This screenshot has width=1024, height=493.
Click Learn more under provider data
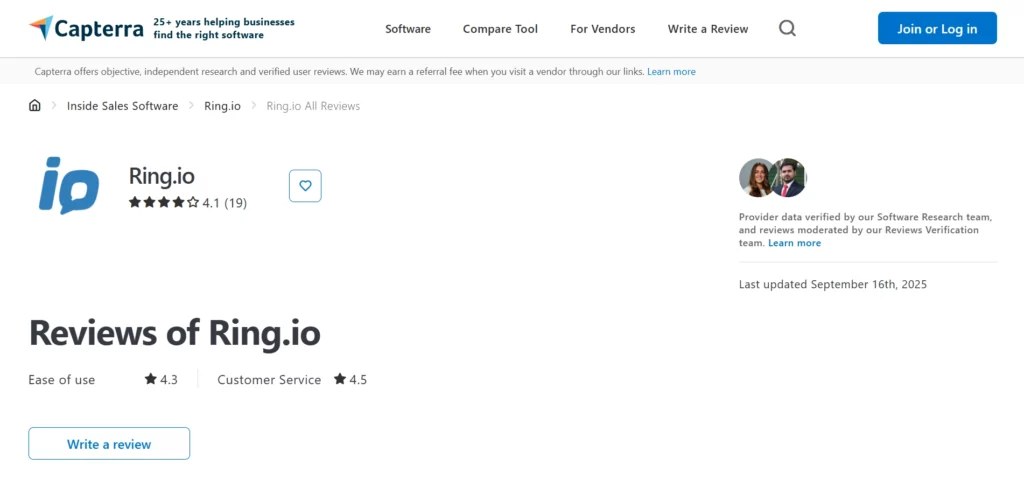794,243
